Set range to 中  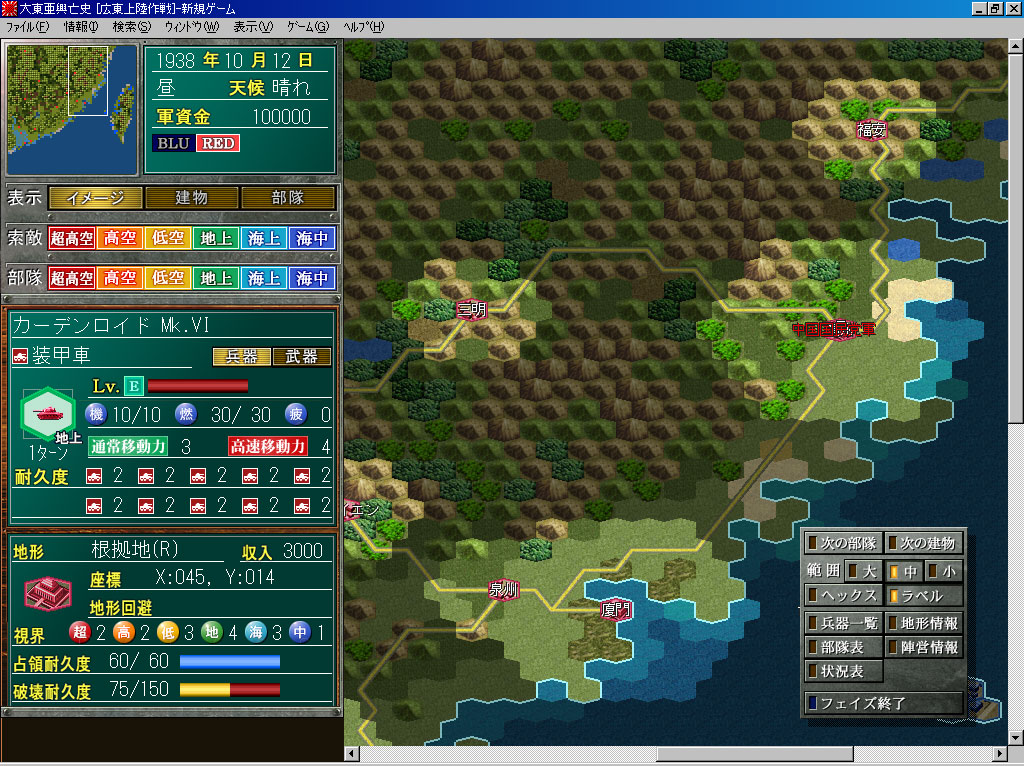(x=904, y=571)
